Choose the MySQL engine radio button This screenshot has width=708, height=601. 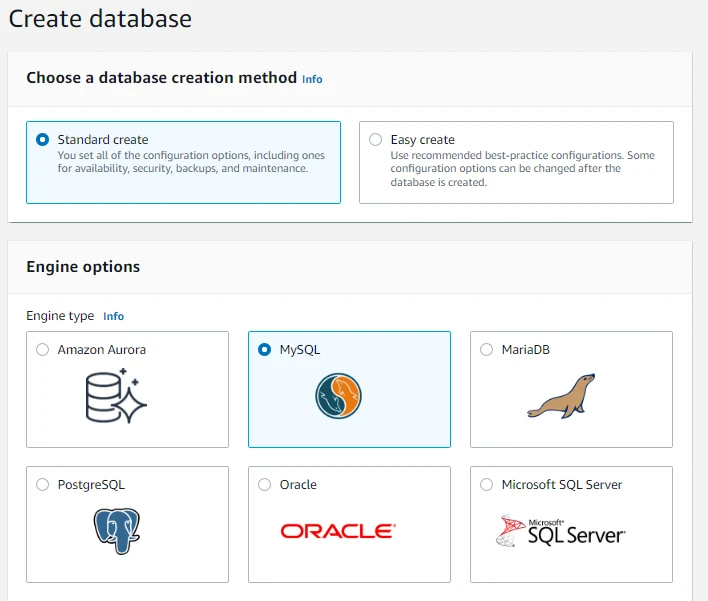point(264,350)
